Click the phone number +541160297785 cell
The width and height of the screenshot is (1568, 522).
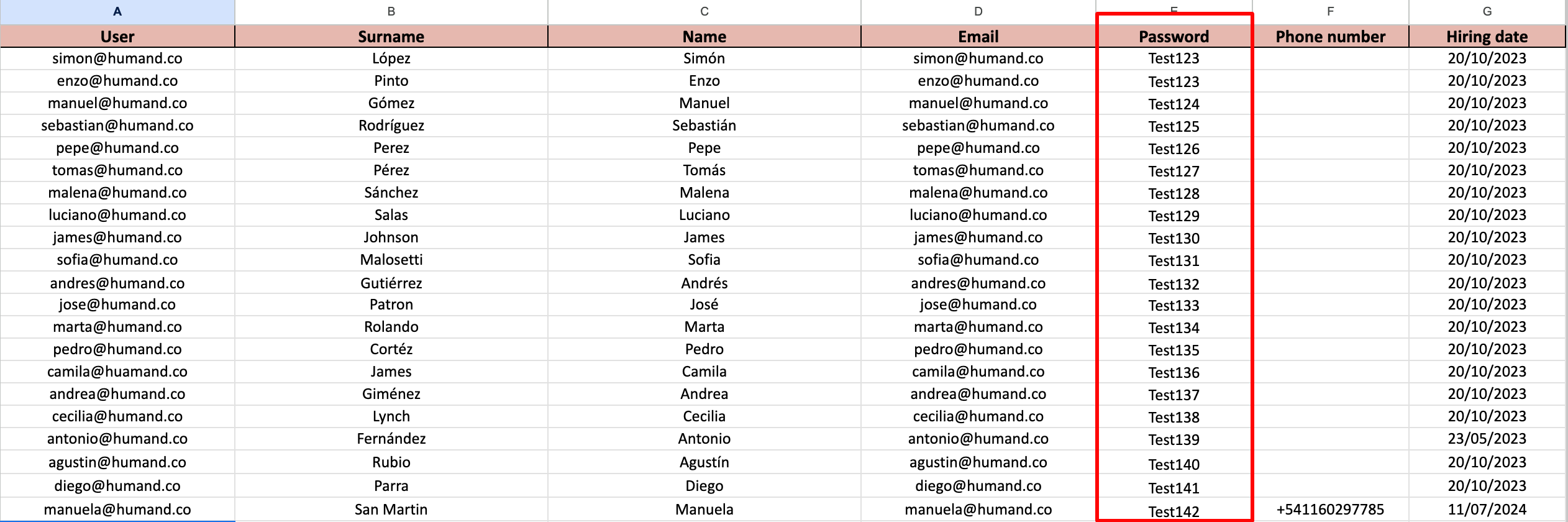tap(1330, 510)
